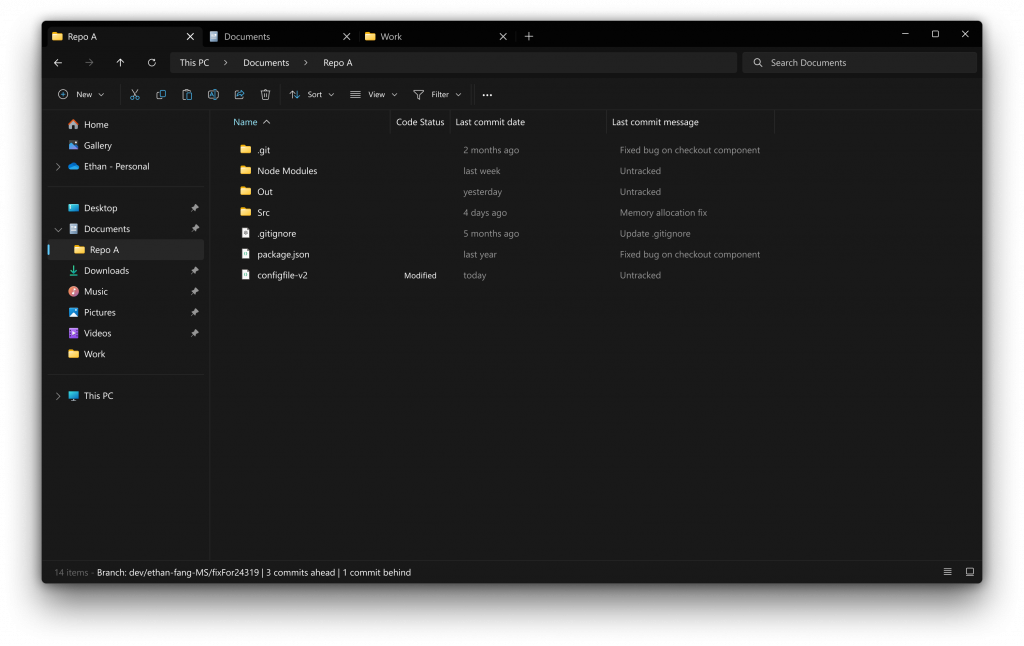Click the .gitignore file icon
1024x646 pixels.
246,233
